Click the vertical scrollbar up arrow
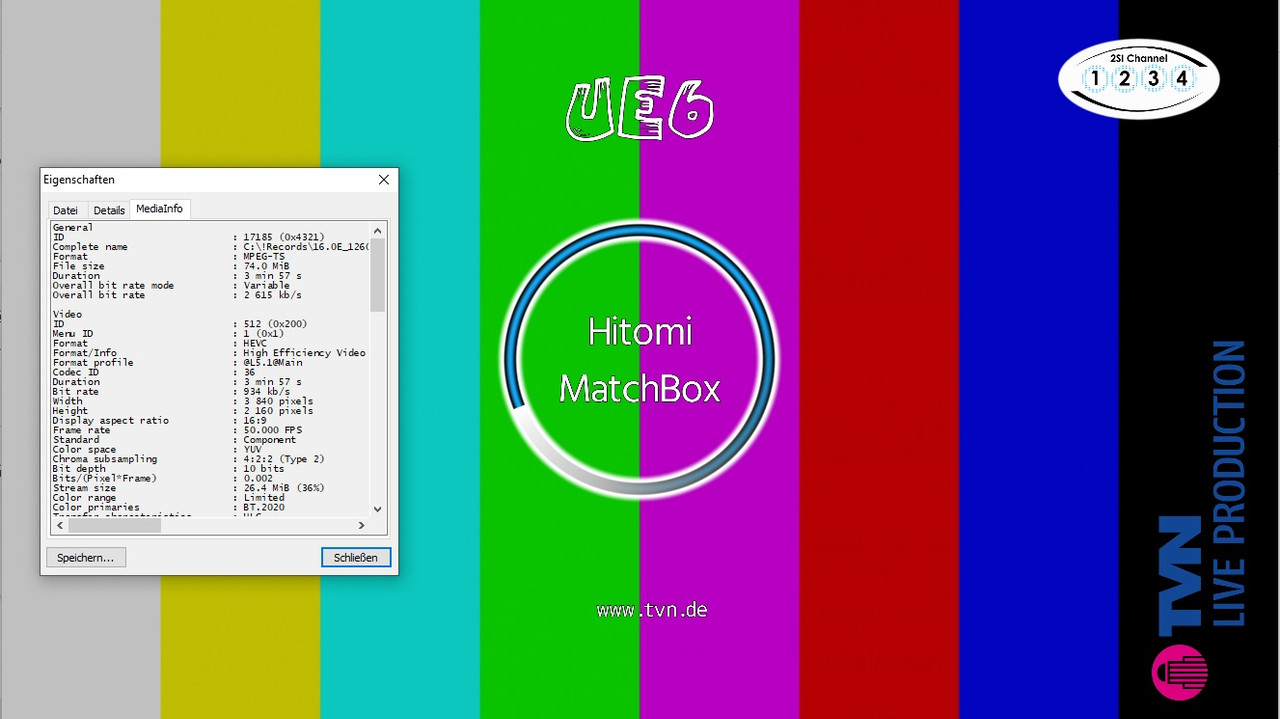Viewport: 1280px width, 719px height. point(377,231)
